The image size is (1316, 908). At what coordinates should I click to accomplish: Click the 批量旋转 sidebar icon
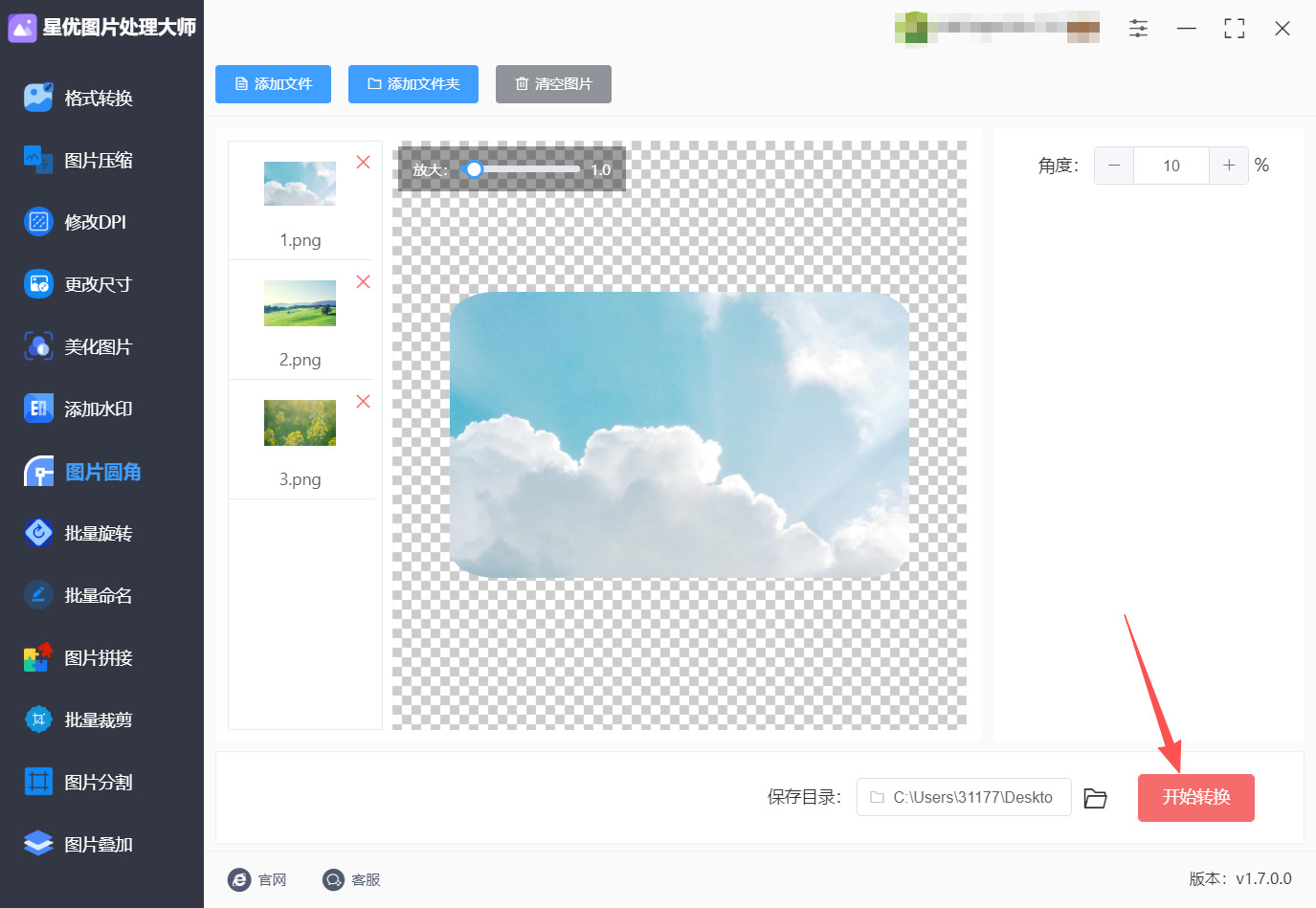point(38,533)
